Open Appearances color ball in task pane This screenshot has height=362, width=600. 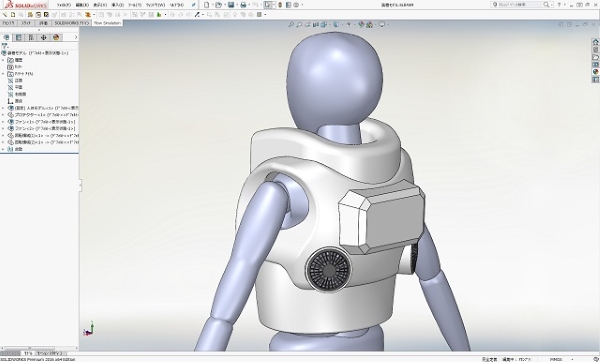595,72
